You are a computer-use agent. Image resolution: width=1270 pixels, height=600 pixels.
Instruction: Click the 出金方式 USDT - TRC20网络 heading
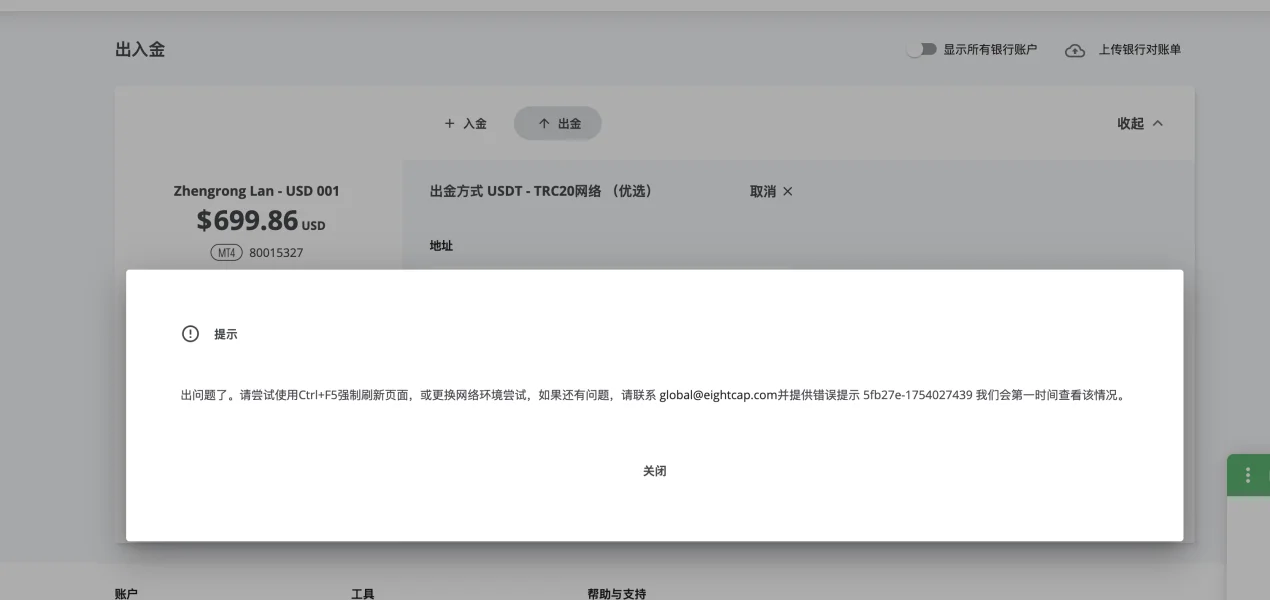pos(540,191)
